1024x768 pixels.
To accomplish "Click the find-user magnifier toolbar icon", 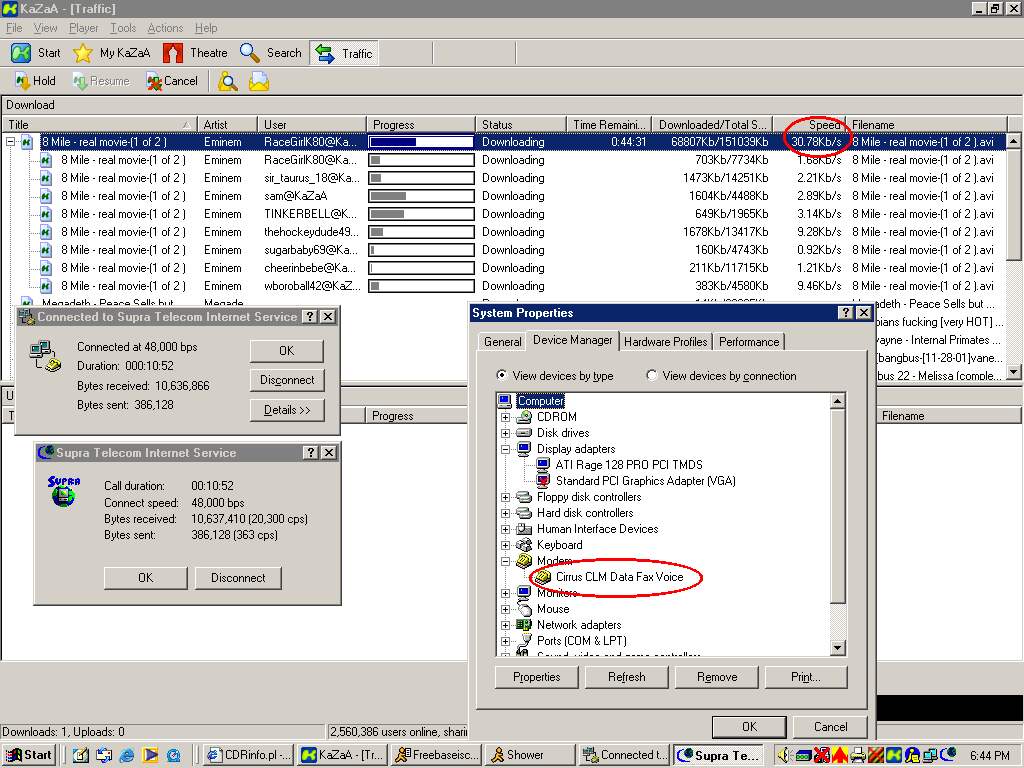I will tap(228, 82).
